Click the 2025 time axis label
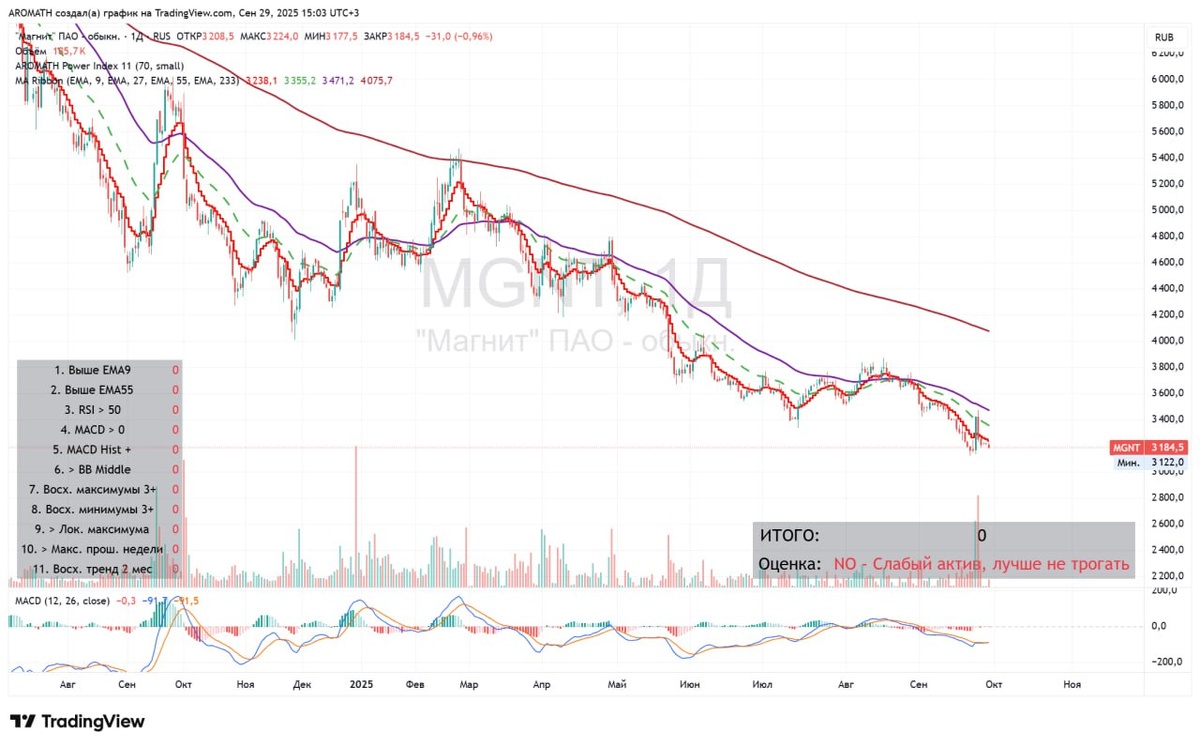This screenshot has width=1200, height=747. tap(361, 685)
